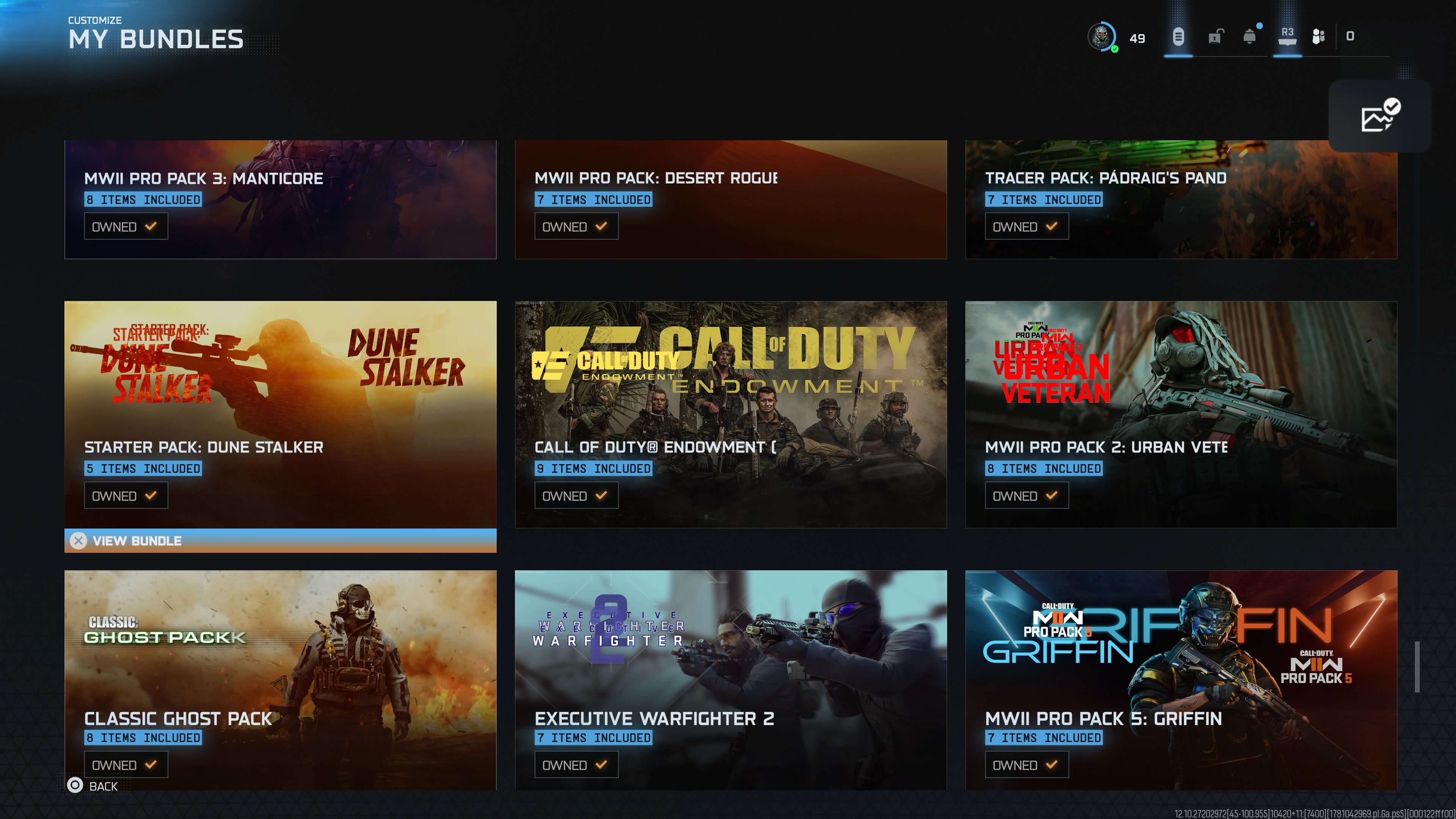Viewport: 1456px width, 819px height.
Task: Click OWNED on Starter Pack: Dune Stalker
Action: [126, 495]
